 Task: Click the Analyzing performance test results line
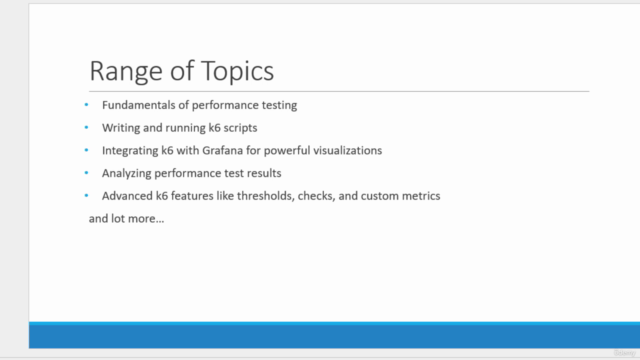pos(191,173)
